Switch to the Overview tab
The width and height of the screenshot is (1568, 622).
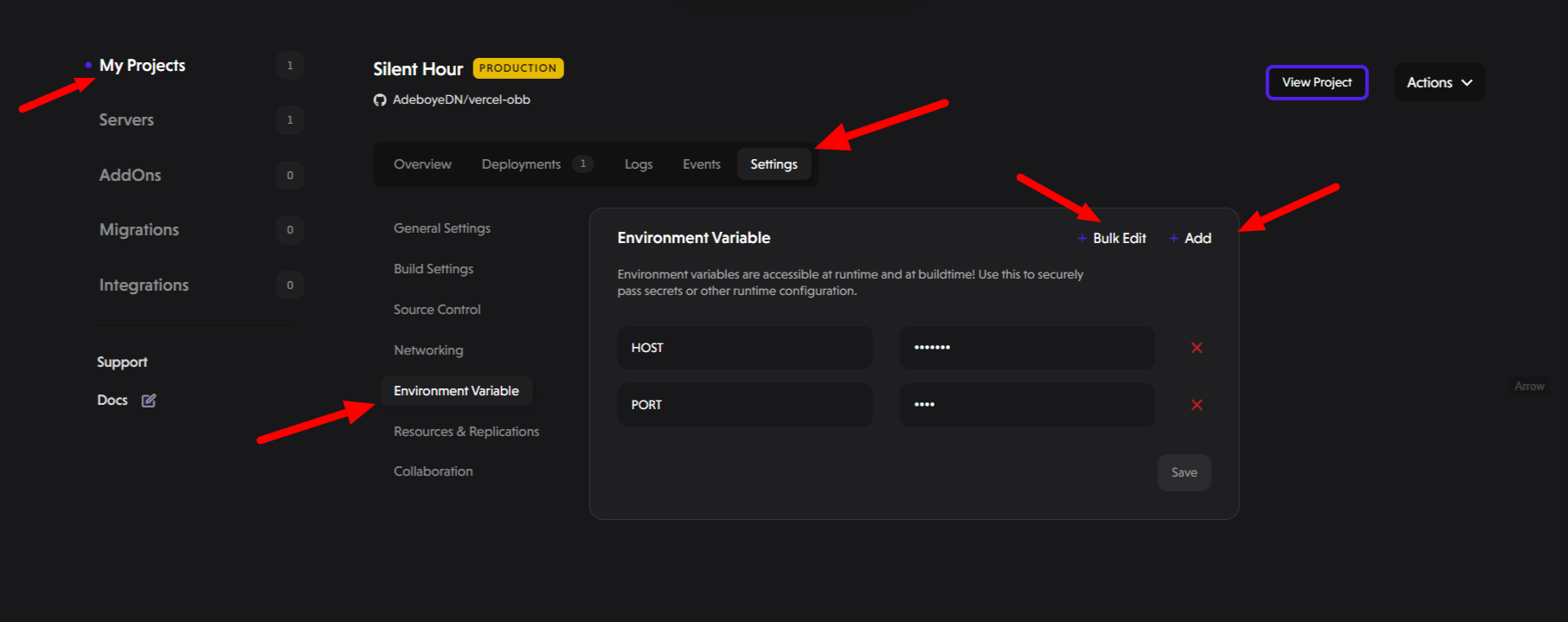(422, 164)
